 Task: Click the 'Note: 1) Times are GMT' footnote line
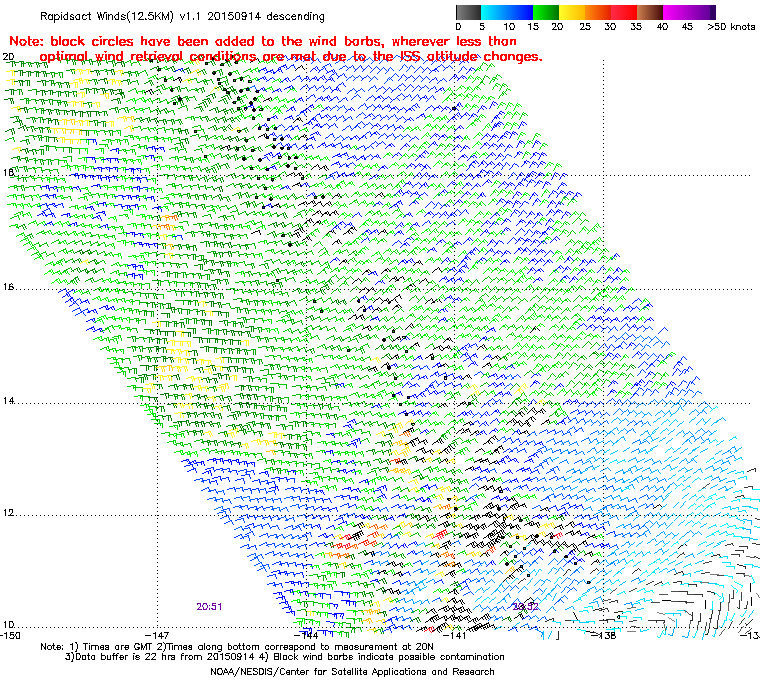tap(237, 647)
